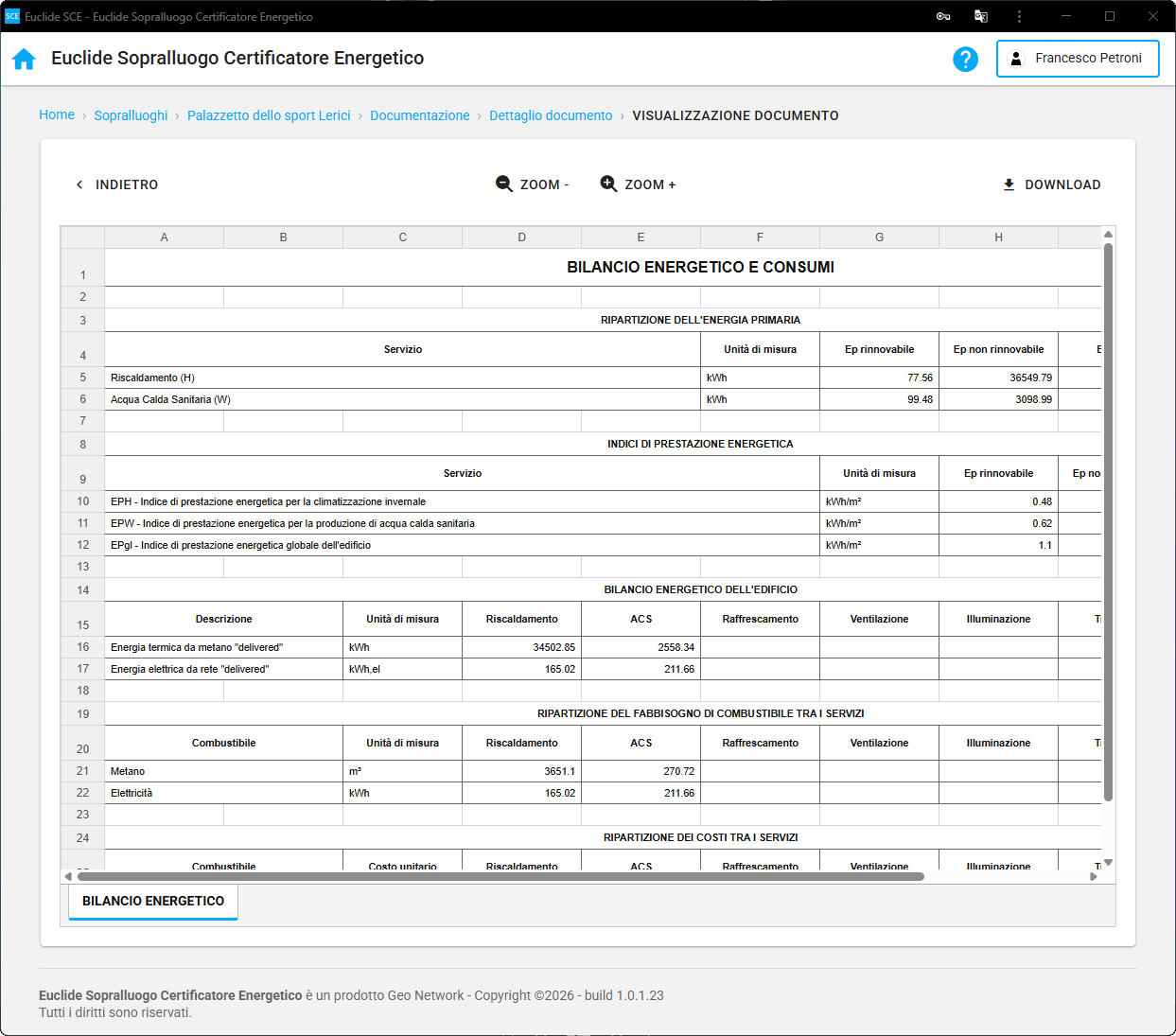Click Energia termica da metano "delivered" cell
Screen dimensions: 1176x1036
(x=224, y=647)
